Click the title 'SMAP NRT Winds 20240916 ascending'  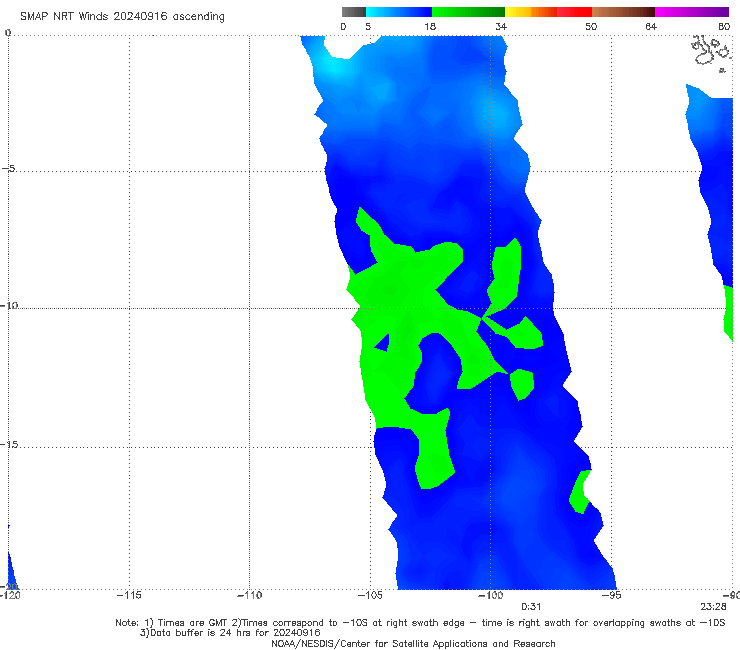pyautogui.click(x=122, y=16)
